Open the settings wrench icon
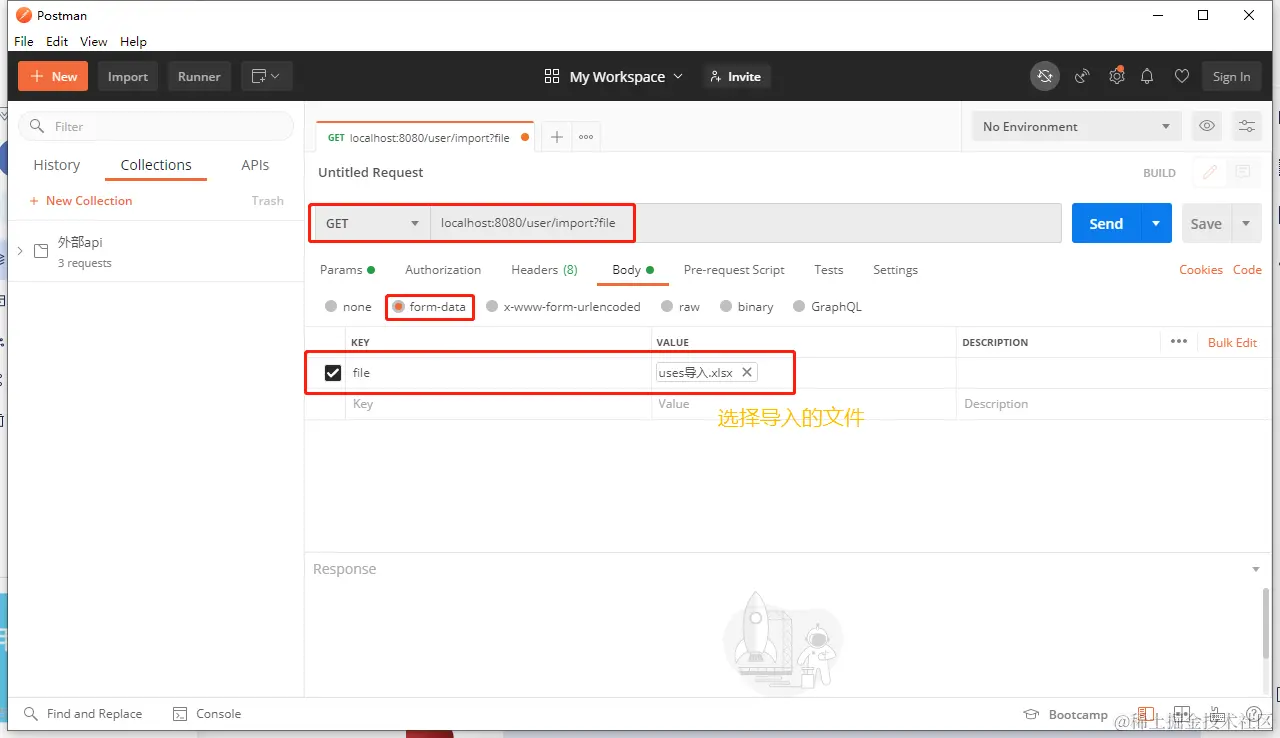The width and height of the screenshot is (1280, 738). point(1117,76)
